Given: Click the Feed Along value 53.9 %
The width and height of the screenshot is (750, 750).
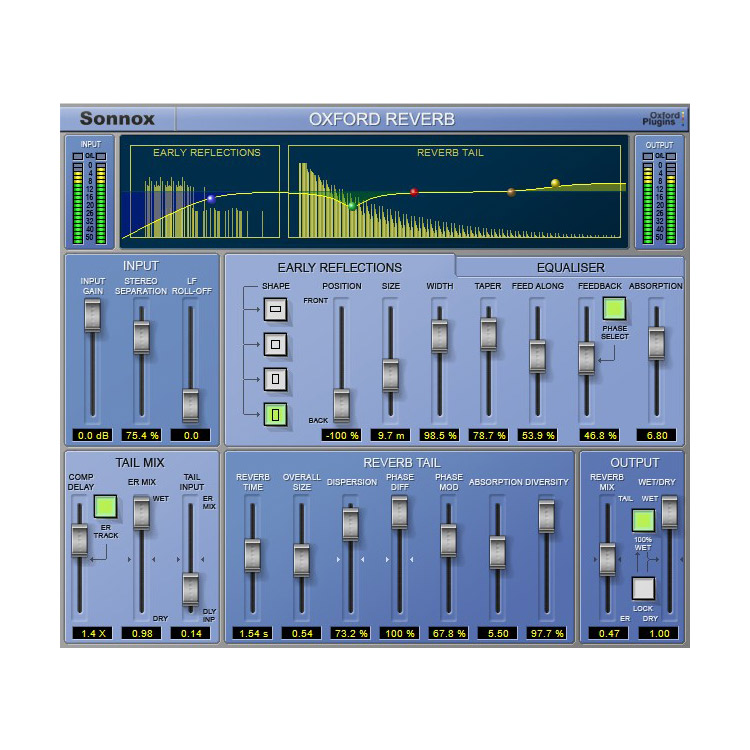Looking at the screenshot, I should click(x=538, y=435).
